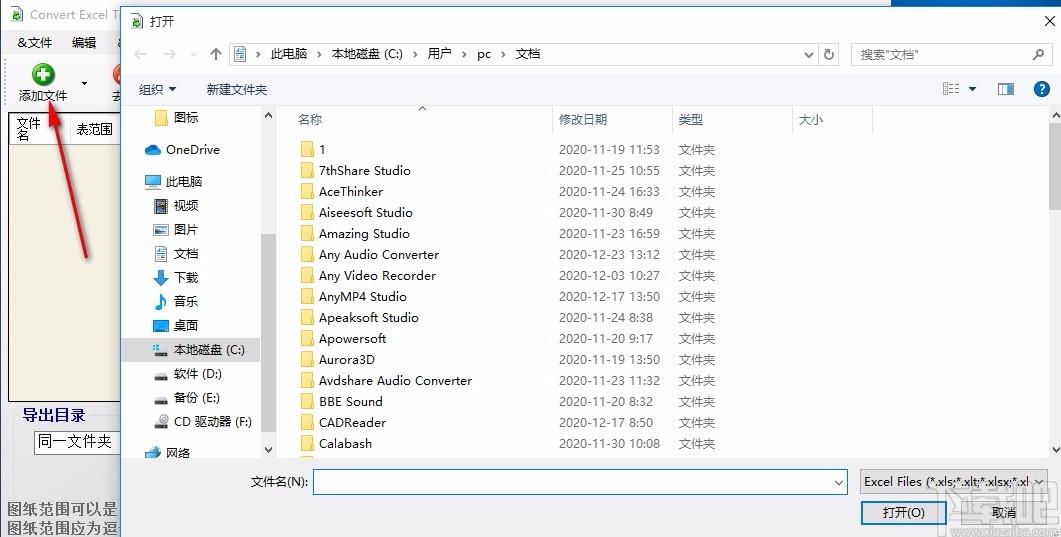The height and width of the screenshot is (537, 1061).
Task: Open recent locations dropdown chevron
Action: [x=194, y=55]
